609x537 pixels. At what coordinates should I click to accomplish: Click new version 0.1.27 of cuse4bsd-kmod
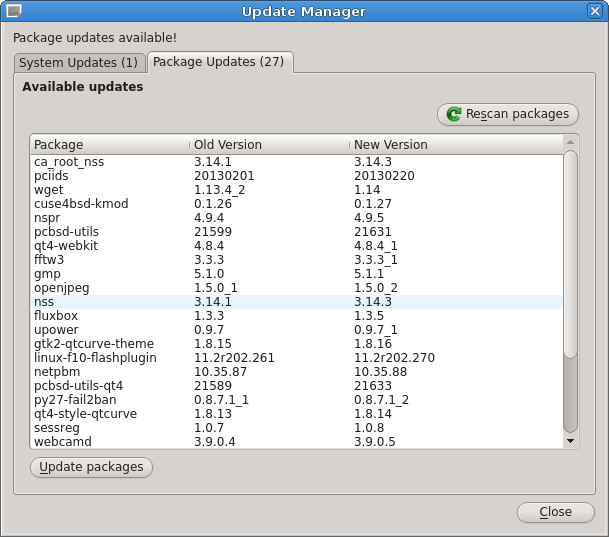(x=372, y=203)
